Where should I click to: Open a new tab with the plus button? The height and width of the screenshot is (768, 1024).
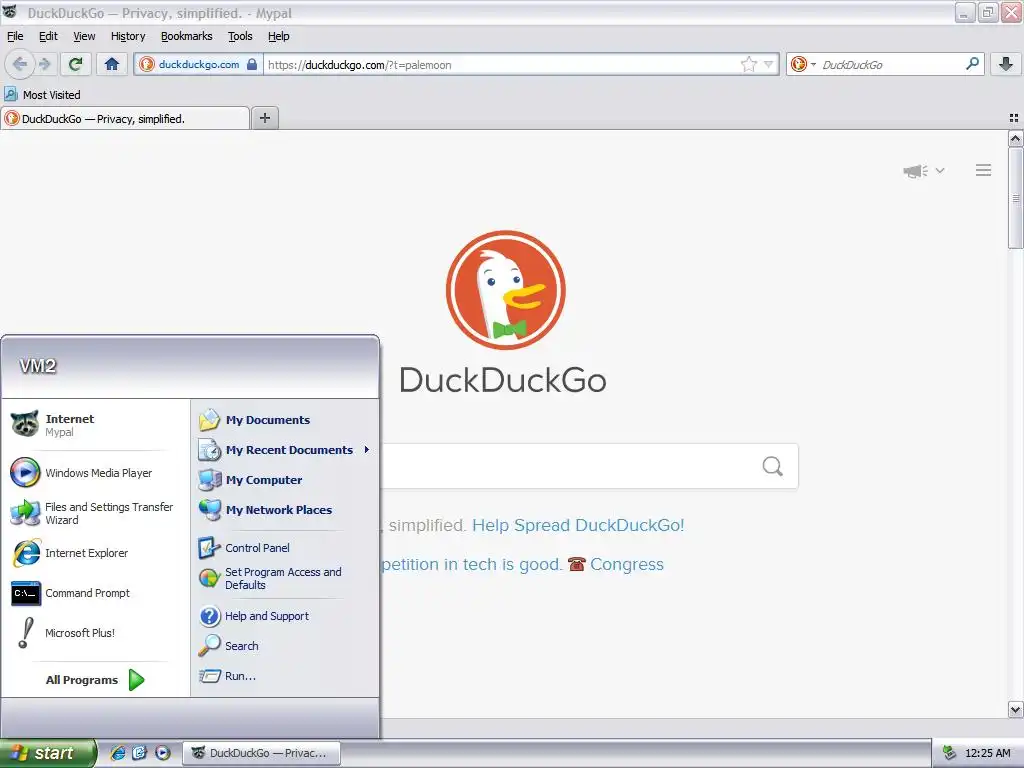click(x=264, y=118)
